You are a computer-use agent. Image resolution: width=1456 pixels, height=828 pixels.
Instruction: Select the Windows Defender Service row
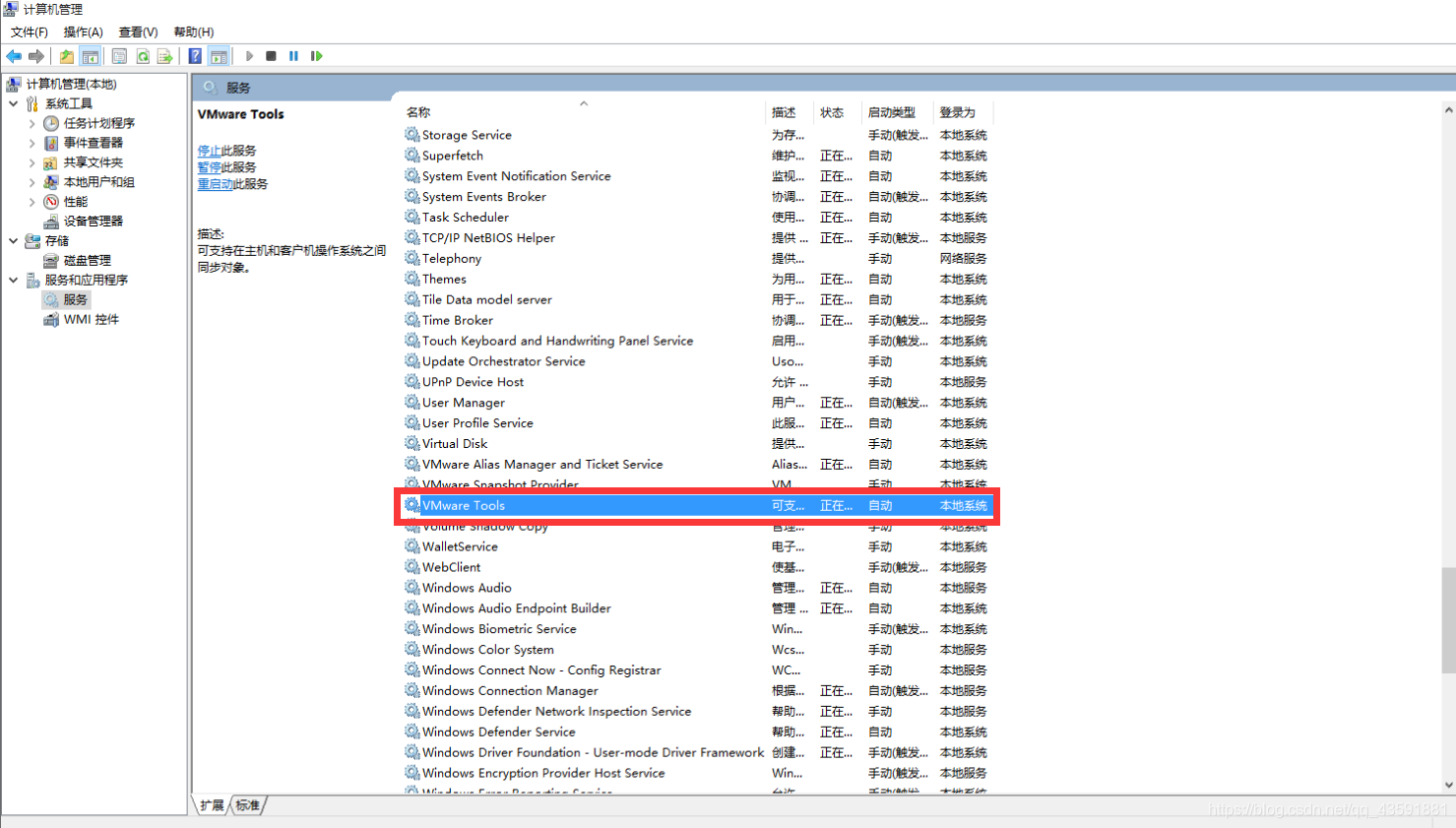pyautogui.click(x=697, y=732)
